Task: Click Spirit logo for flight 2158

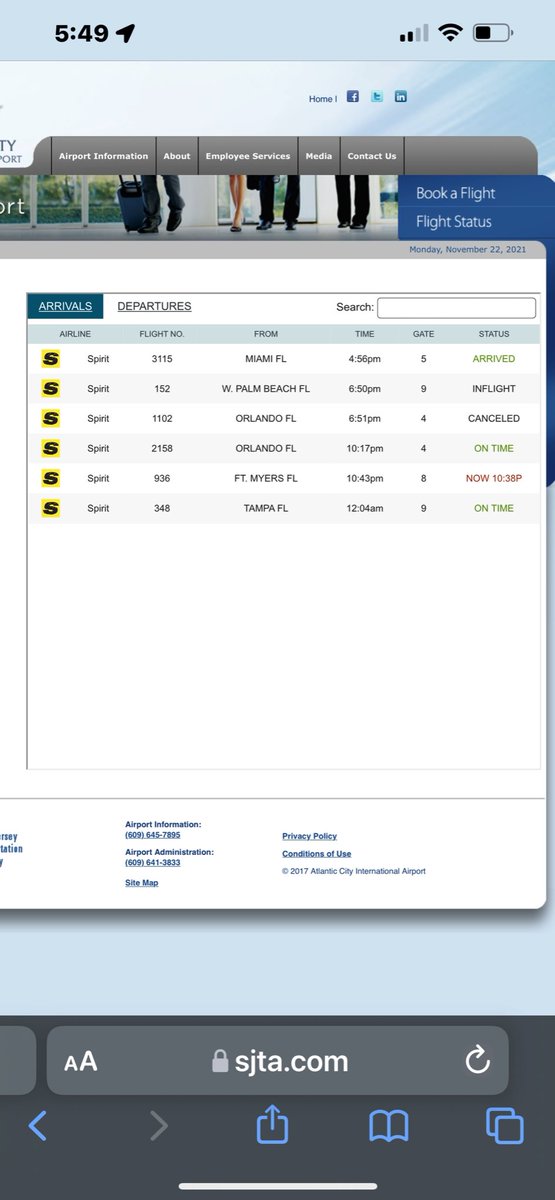Action: pyautogui.click(x=50, y=449)
